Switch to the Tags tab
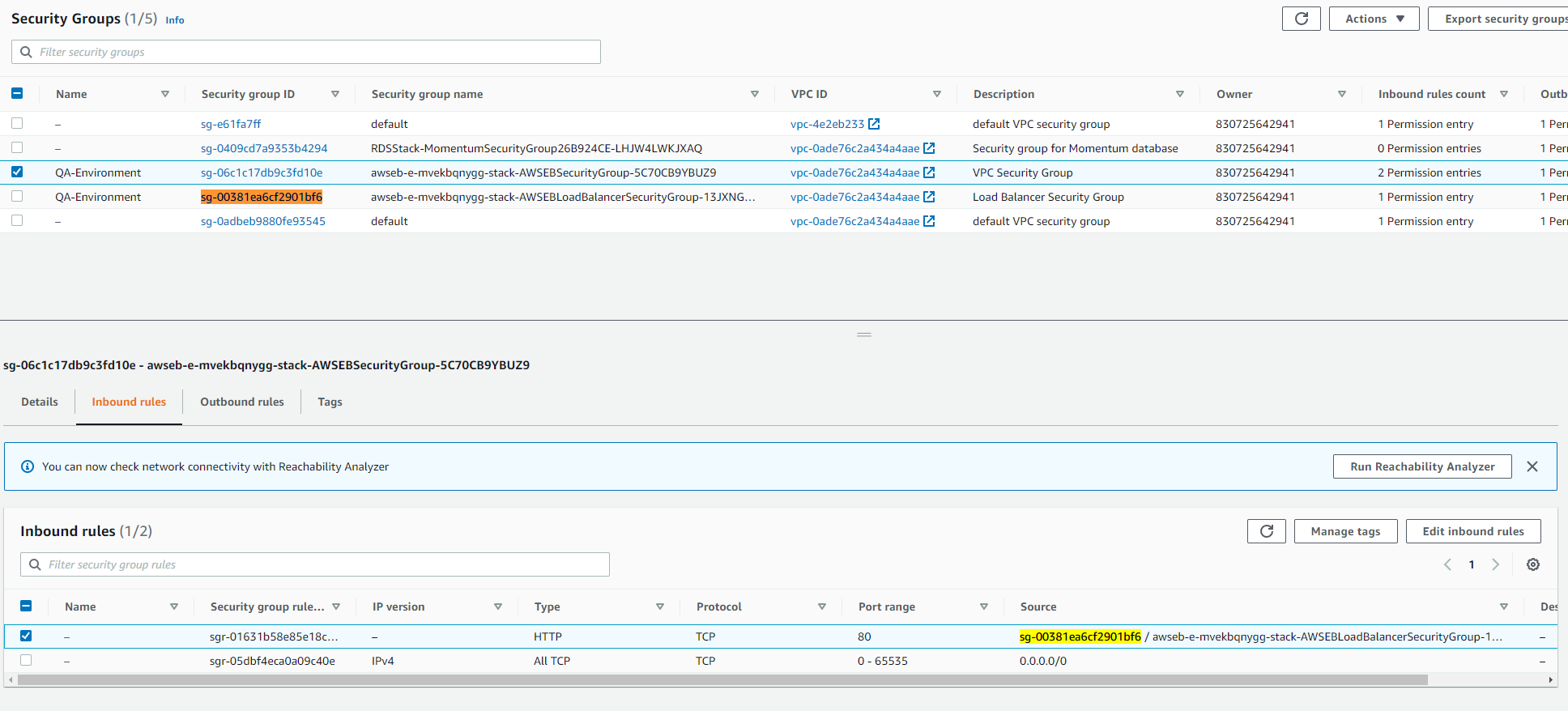Screen dimensions: 1568x711 click(x=330, y=402)
